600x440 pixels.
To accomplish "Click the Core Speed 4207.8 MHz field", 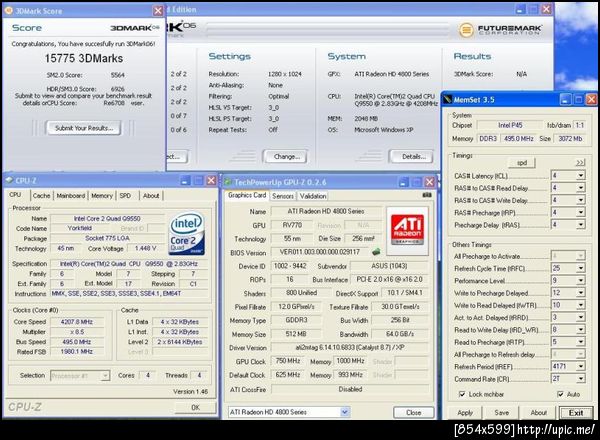I will pyautogui.click(x=77, y=322).
